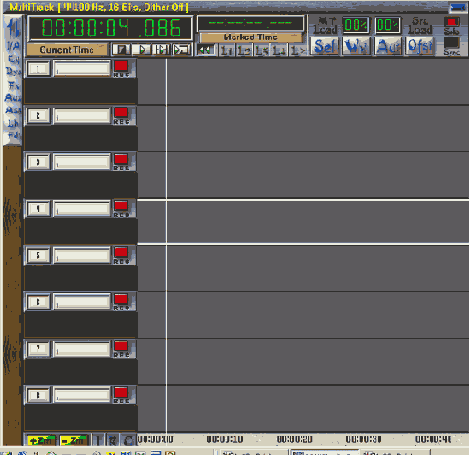This screenshot has width=469, height=455.
Task: Click the track 4 number button
Action: coord(38,209)
